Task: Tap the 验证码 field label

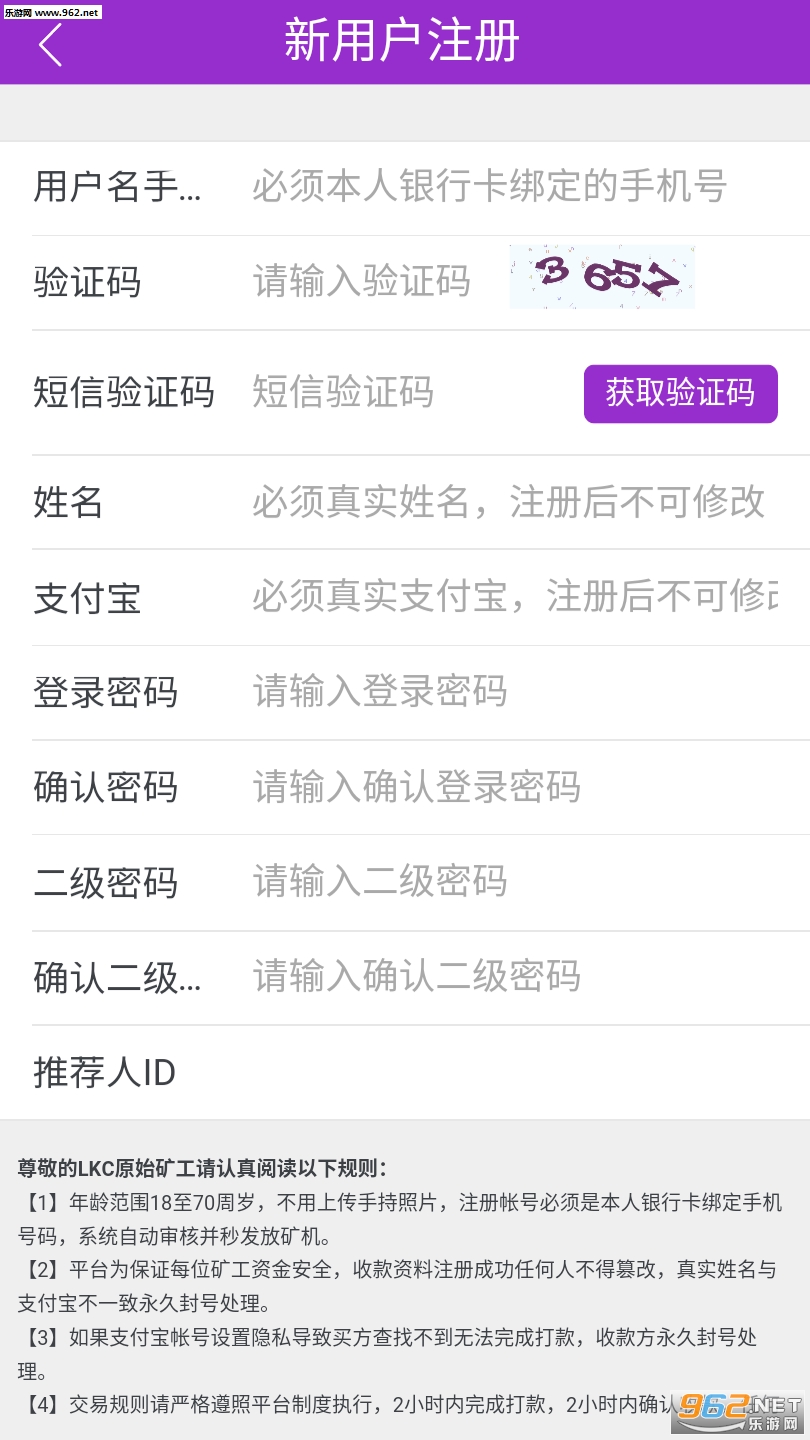Action: click(87, 283)
